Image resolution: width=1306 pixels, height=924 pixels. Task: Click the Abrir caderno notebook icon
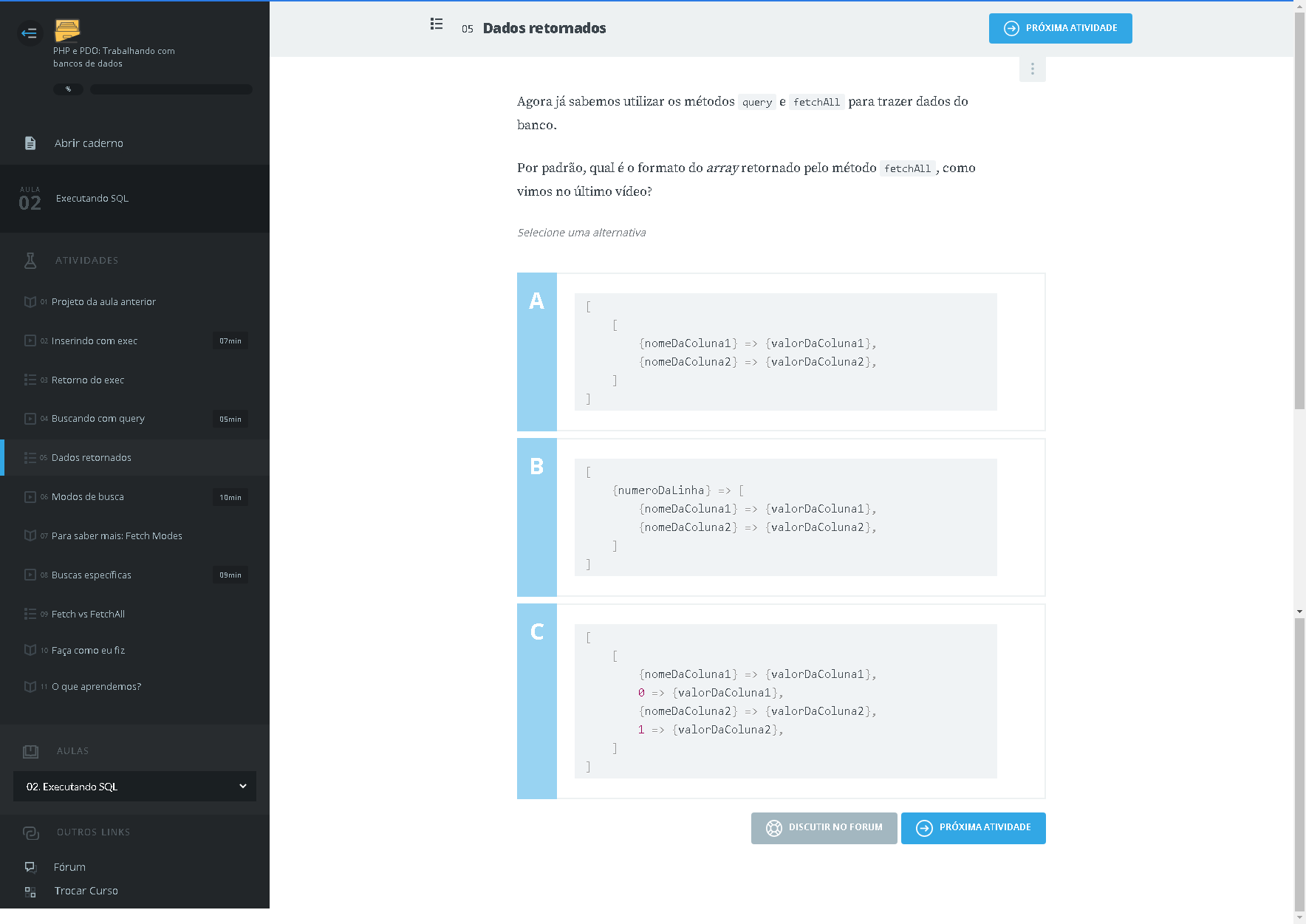coord(30,143)
